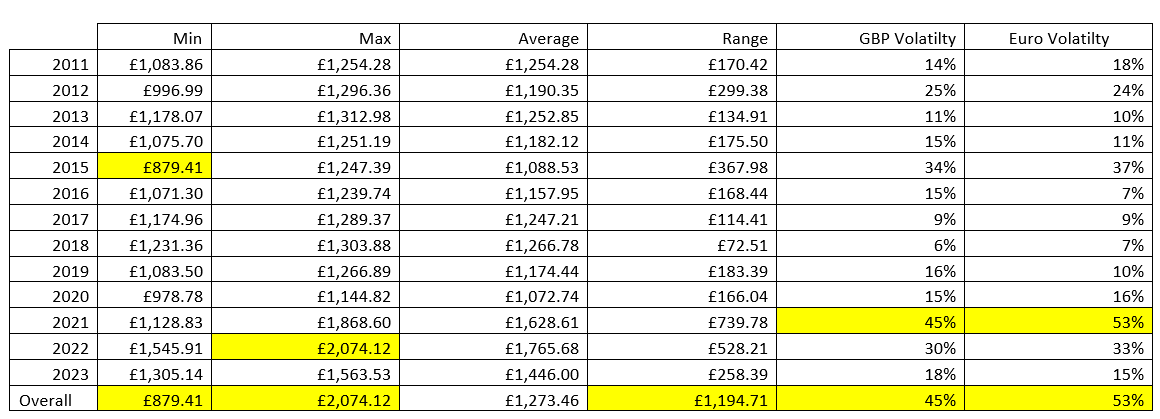The image size is (1160, 419).
Task: Click the Average column header
Action: pyautogui.click(x=493, y=37)
